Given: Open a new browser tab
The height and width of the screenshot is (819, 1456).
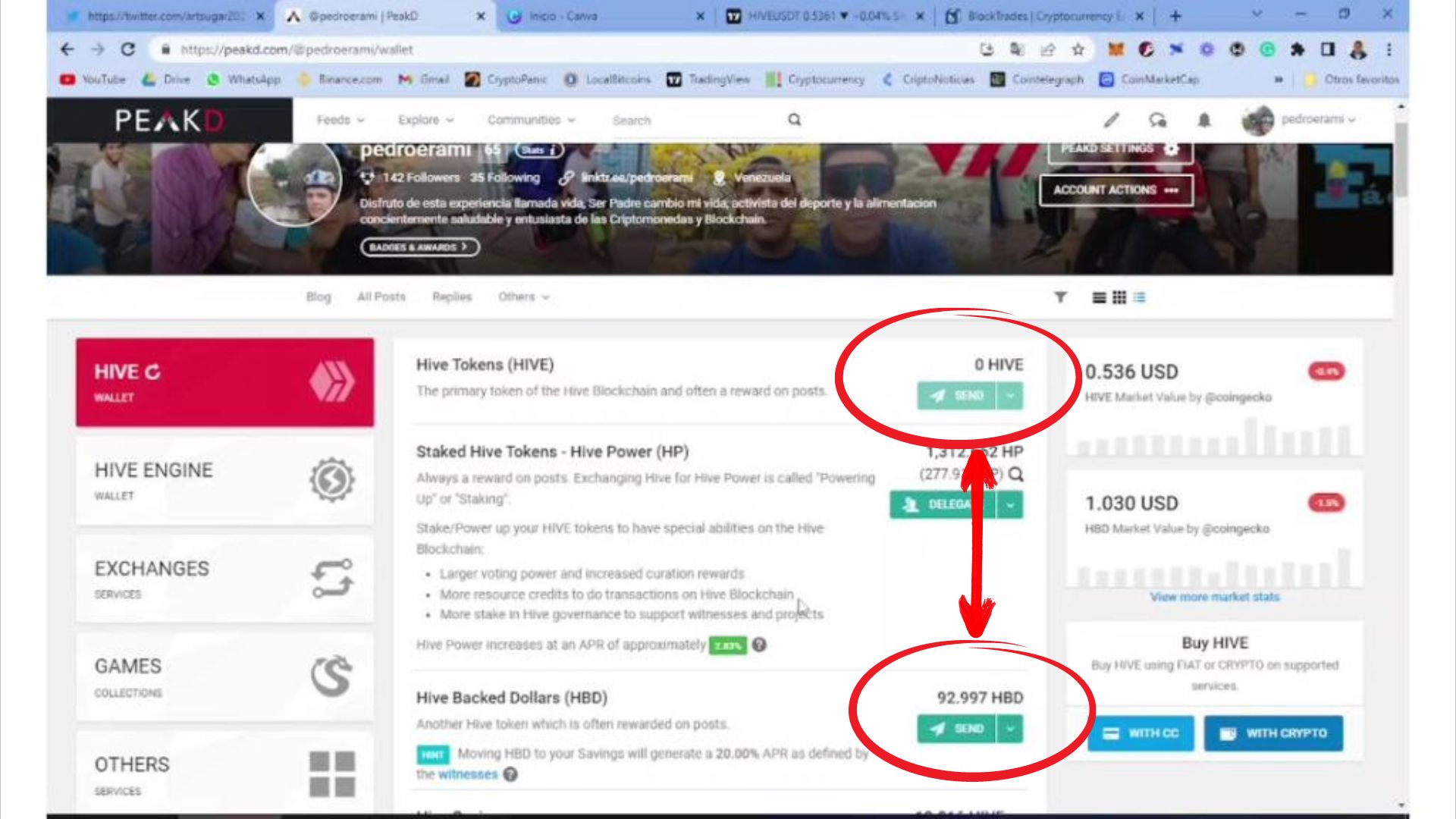Looking at the screenshot, I should point(1175,16).
